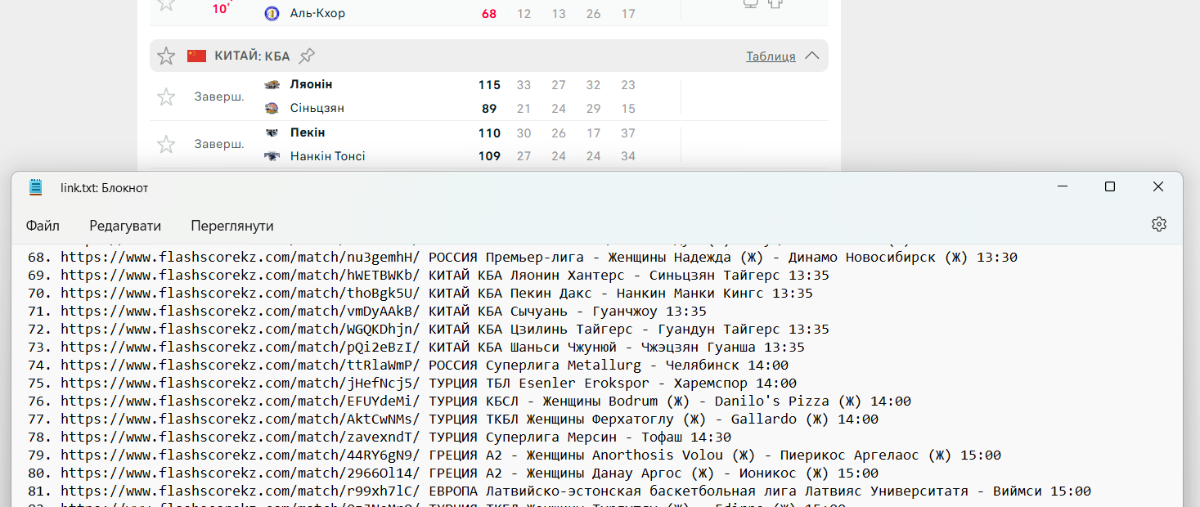The image size is (1200, 507).
Task: Open the Редагувати menu in Notepad
Action: [125, 226]
